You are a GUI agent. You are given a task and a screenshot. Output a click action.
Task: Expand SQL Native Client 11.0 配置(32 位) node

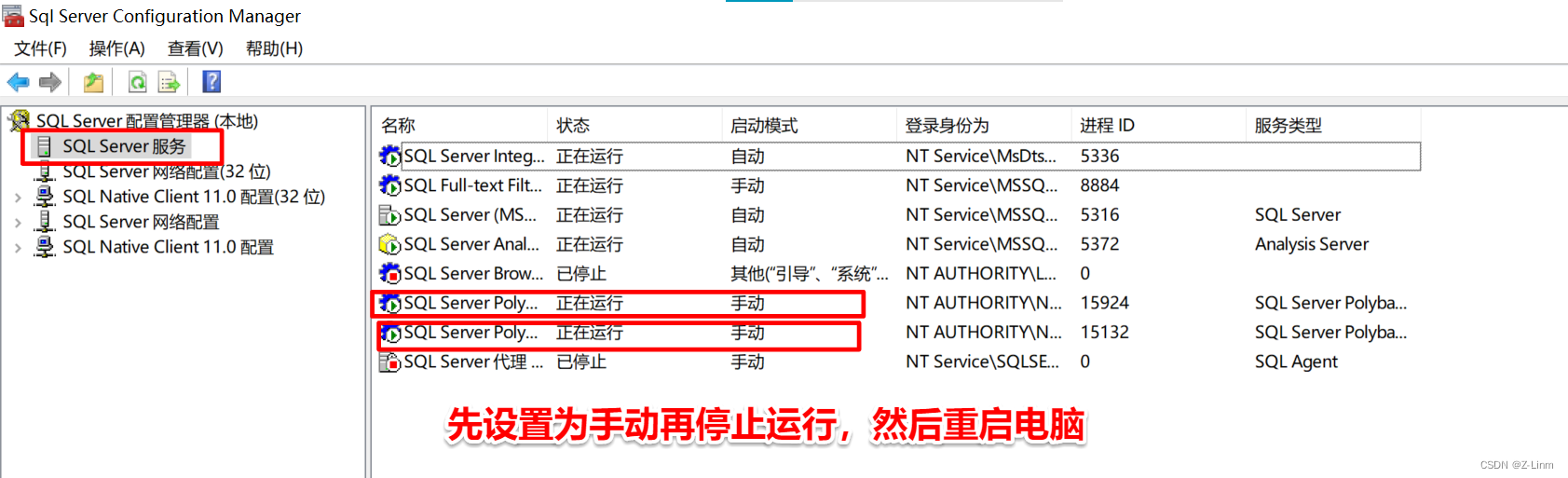(18, 198)
